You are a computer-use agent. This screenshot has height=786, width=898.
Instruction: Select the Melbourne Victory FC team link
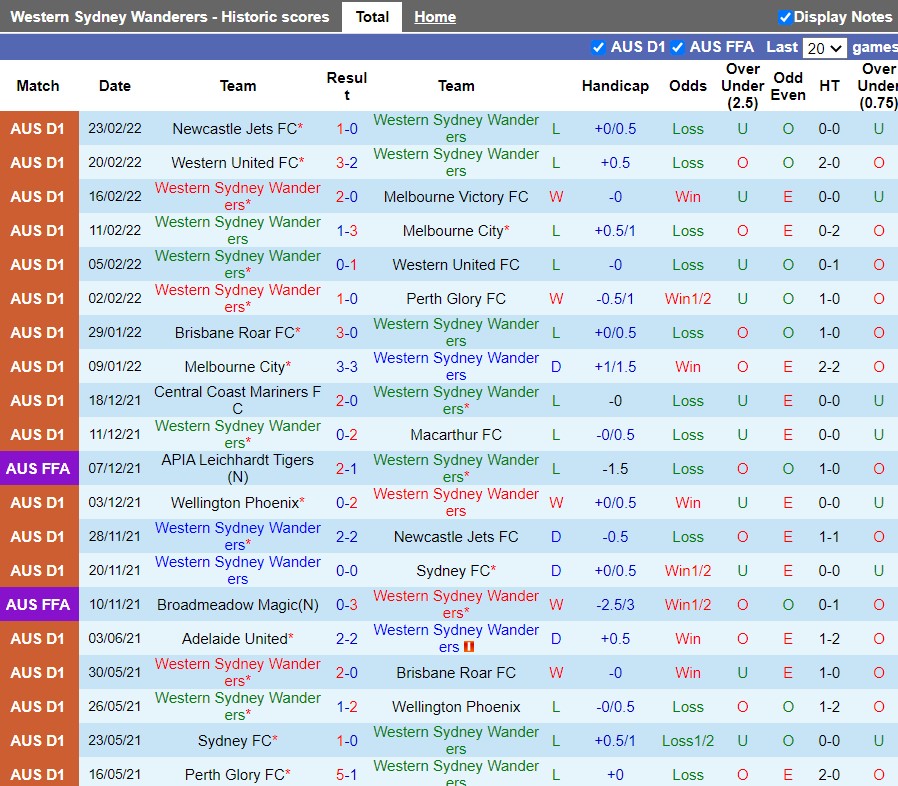click(456, 197)
